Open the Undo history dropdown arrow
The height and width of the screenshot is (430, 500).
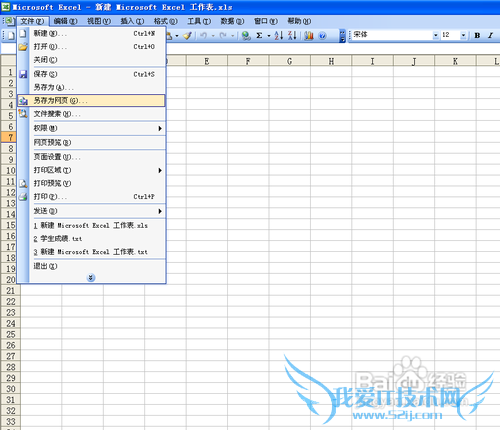coord(213,36)
